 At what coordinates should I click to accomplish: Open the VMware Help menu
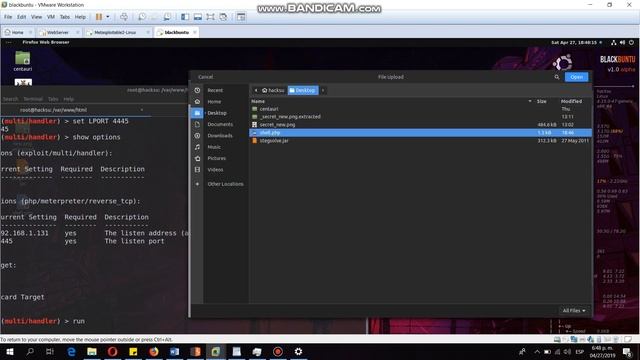pos(80,17)
